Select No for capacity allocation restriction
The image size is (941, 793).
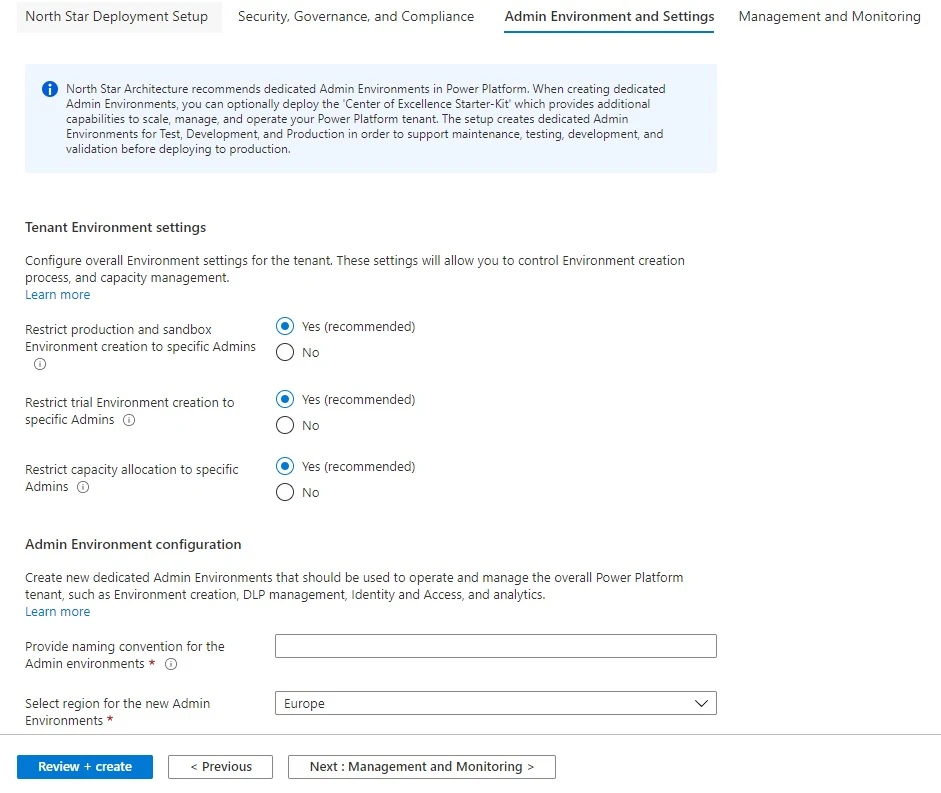[x=285, y=492]
